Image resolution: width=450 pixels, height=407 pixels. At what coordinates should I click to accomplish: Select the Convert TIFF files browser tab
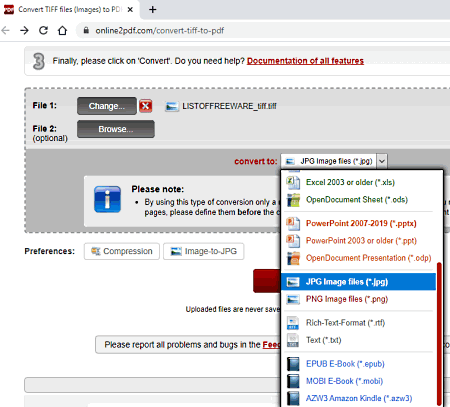point(70,10)
